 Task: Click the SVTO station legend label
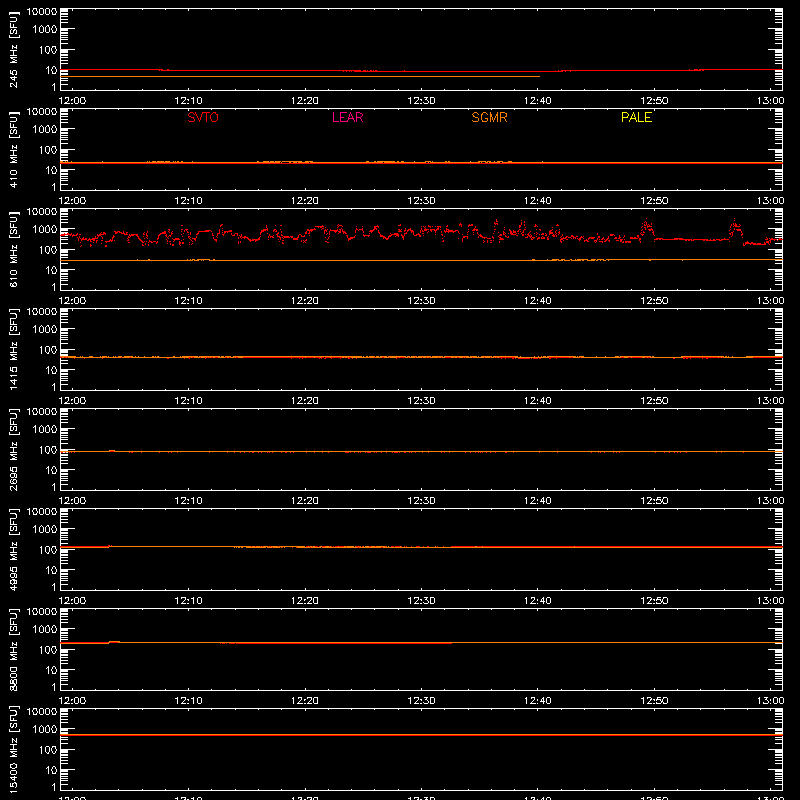coord(203,117)
